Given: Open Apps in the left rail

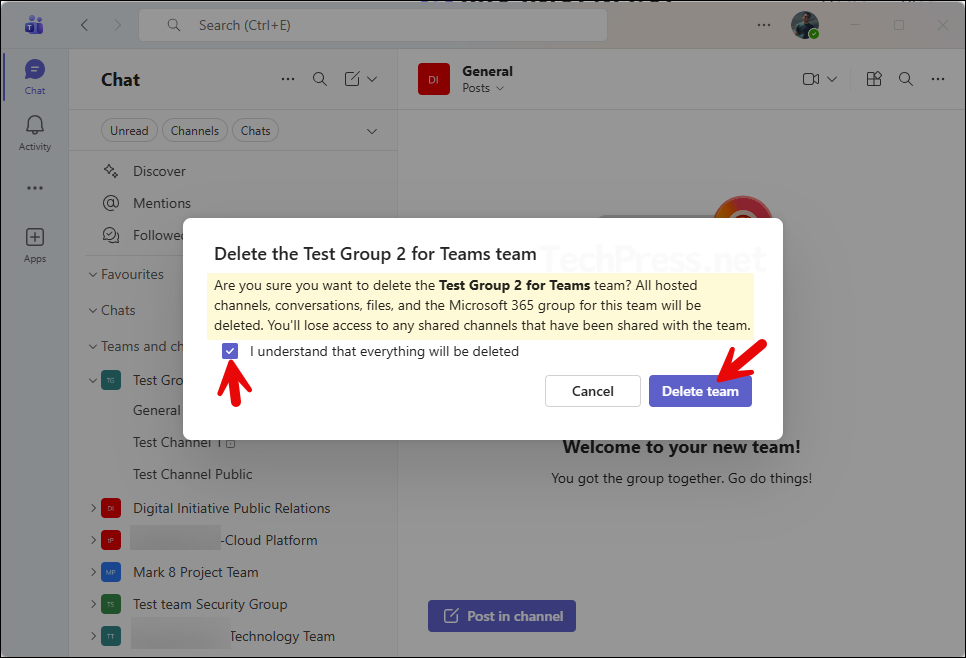Looking at the screenshot, I should [x=35, y=244].
